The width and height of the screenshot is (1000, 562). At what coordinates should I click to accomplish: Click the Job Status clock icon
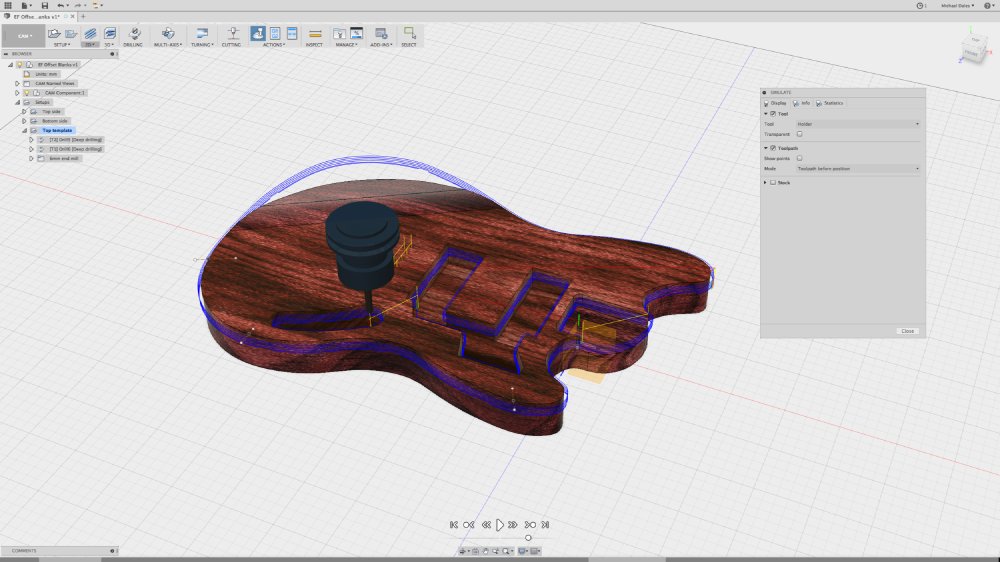(x=920, y=5)
